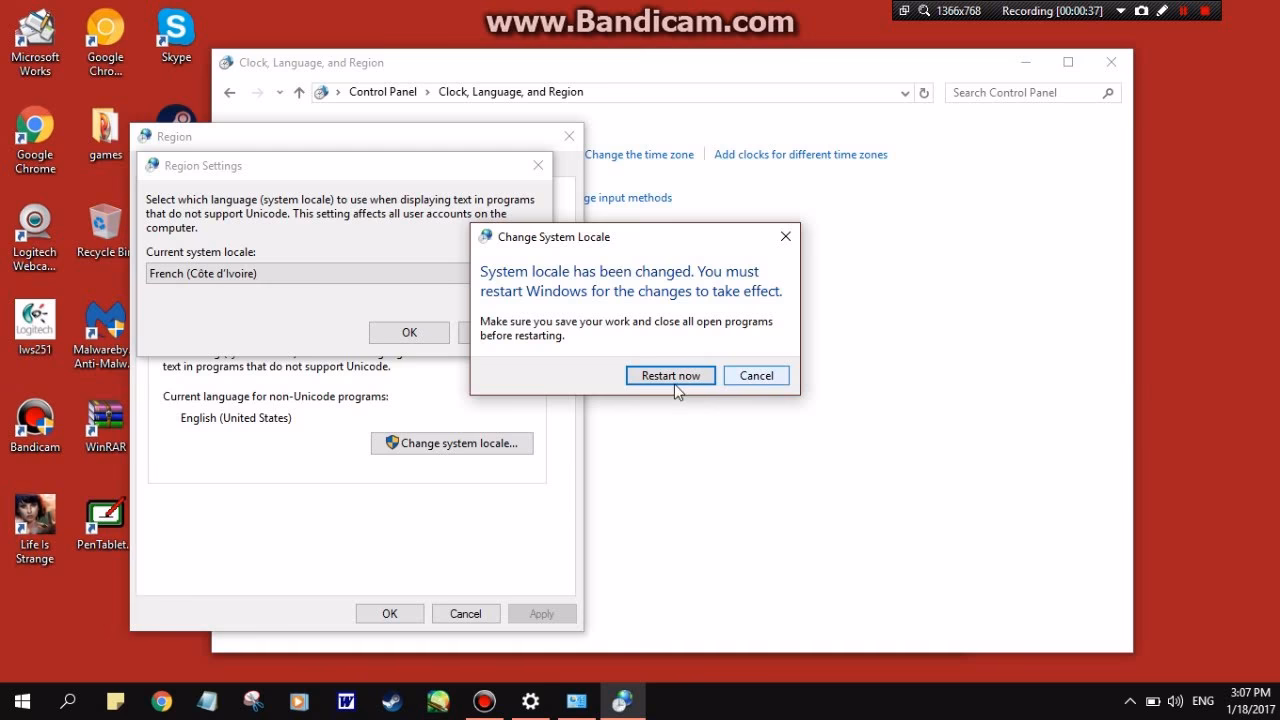Click the Change system locale... button

(x=452, y=443)
